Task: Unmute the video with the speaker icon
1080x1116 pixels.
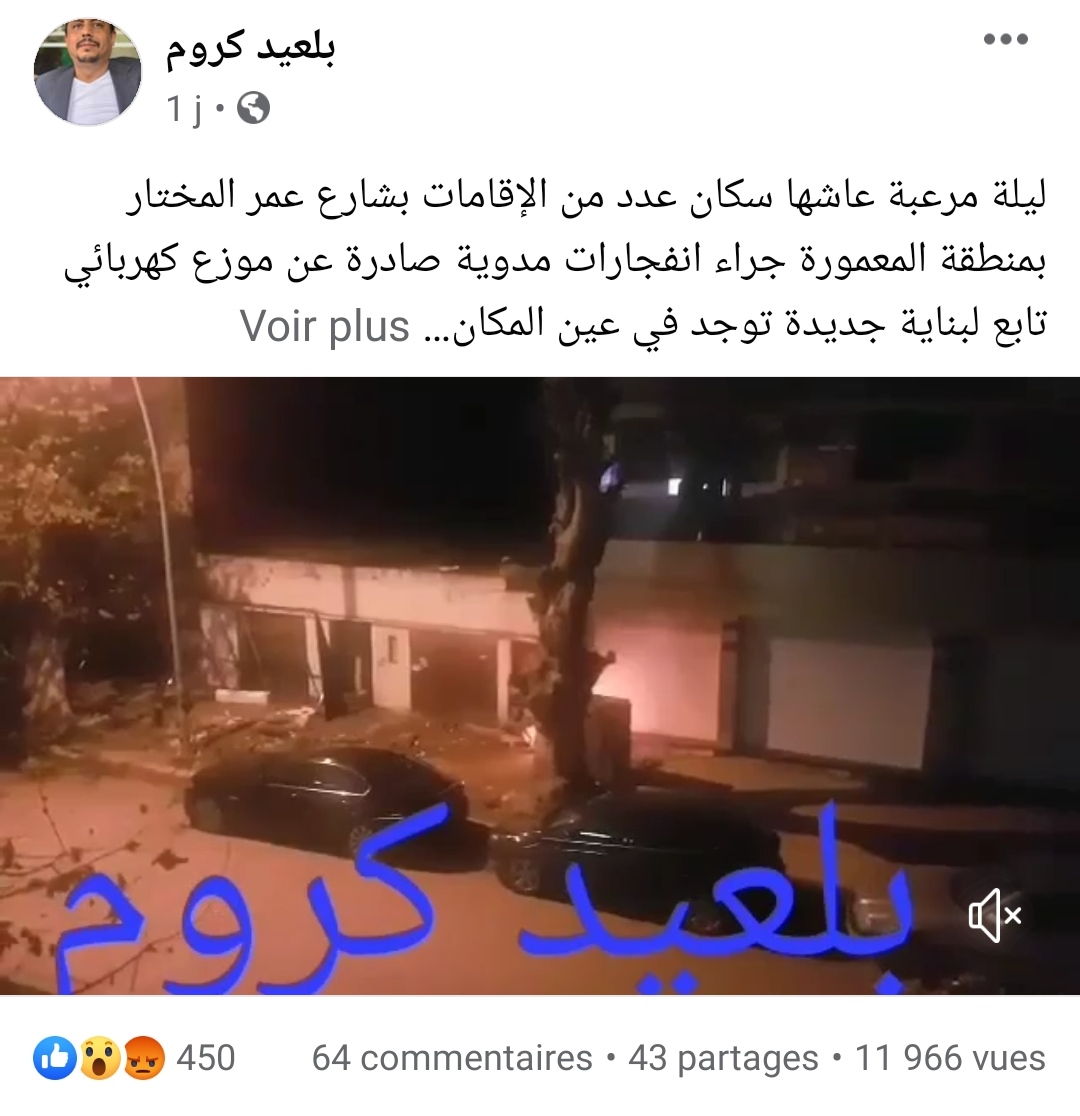Action: [995, 915]
